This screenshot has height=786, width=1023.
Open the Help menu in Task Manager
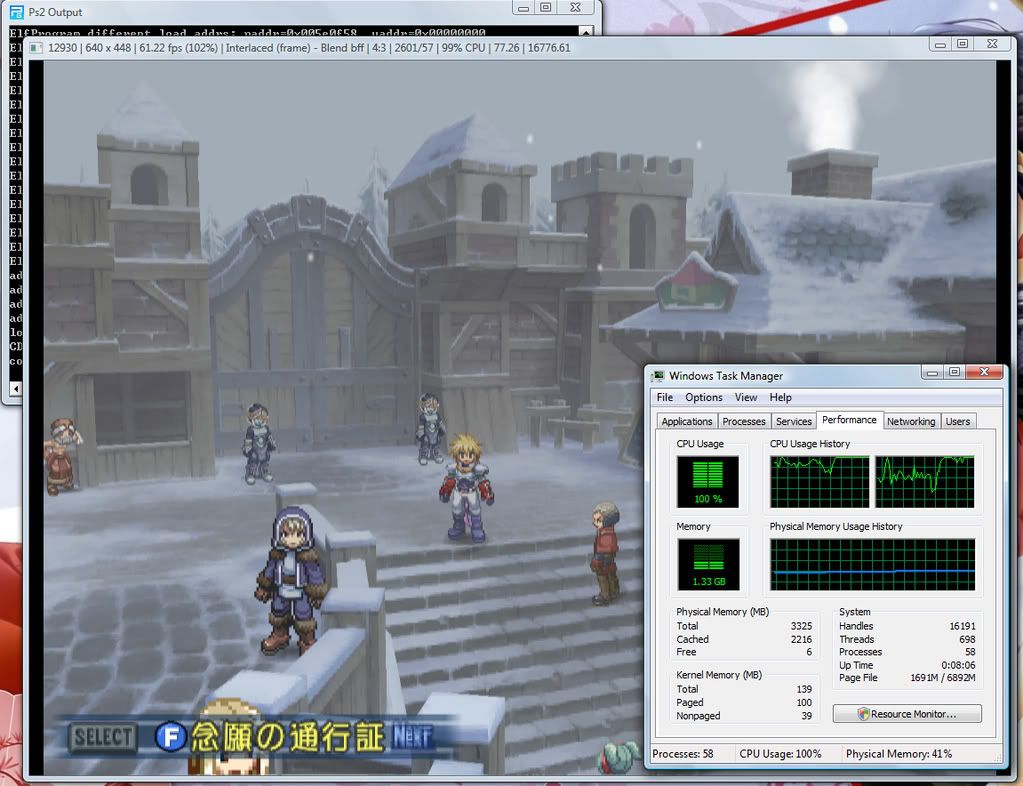click(781, 397)
